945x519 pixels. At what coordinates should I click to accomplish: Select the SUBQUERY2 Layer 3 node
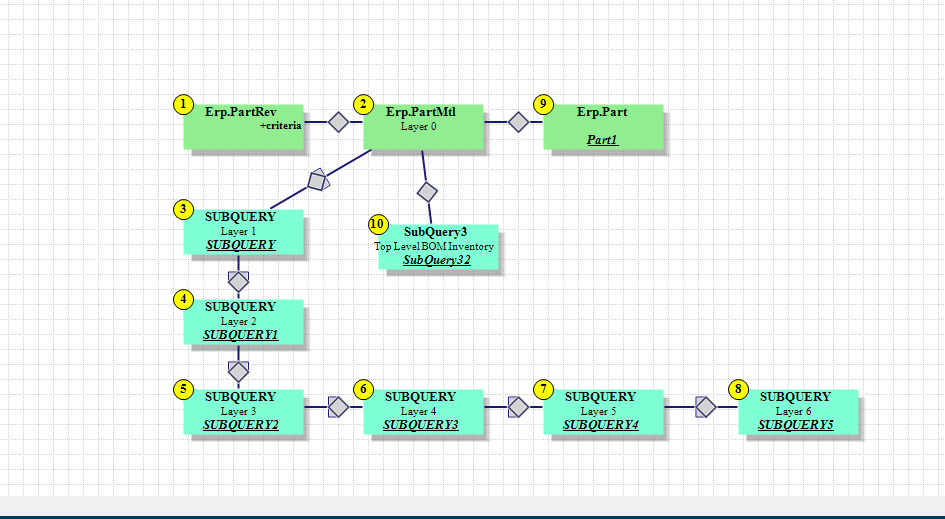[x=243, y=412]
